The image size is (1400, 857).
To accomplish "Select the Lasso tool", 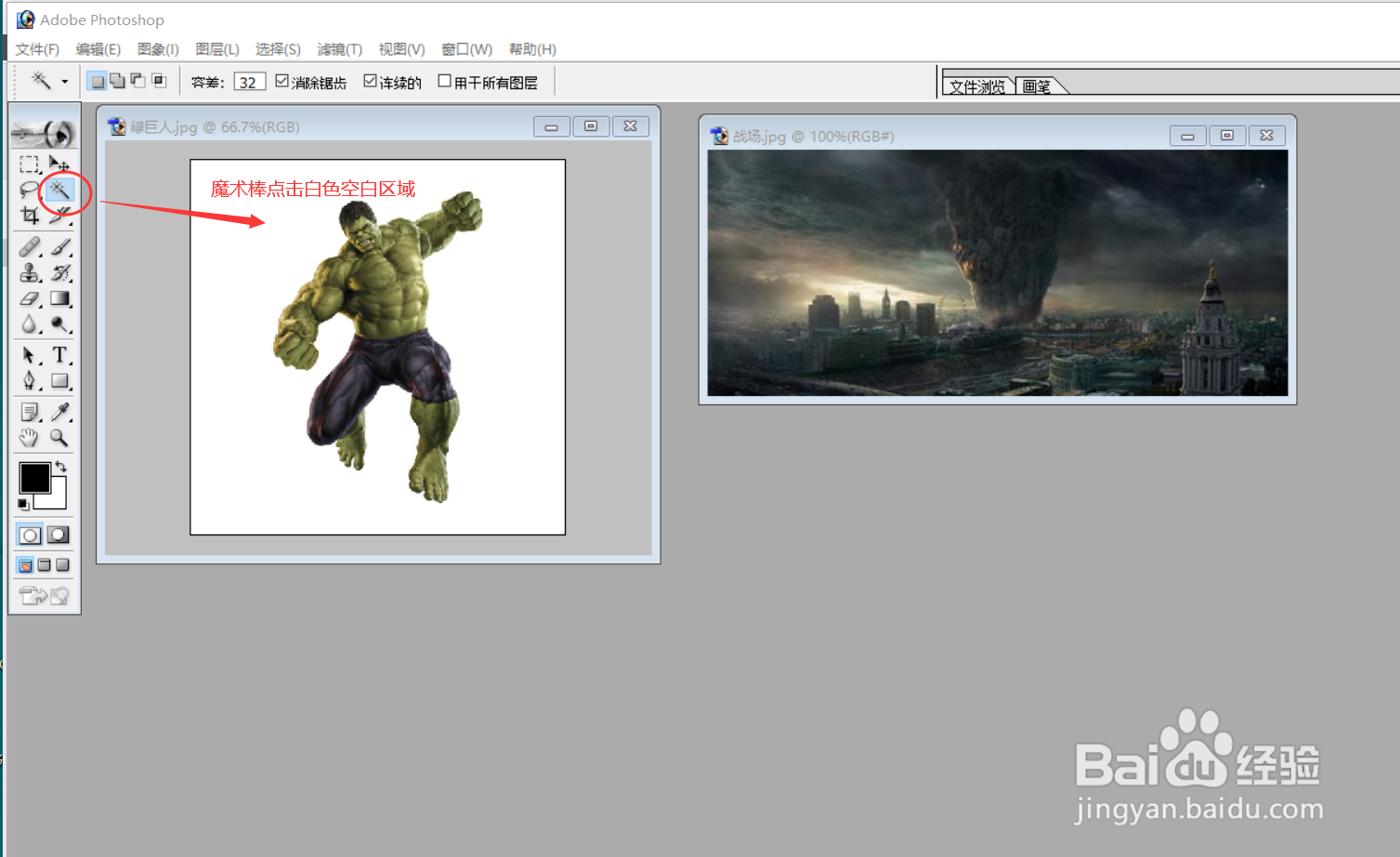I will pos(30,191).
